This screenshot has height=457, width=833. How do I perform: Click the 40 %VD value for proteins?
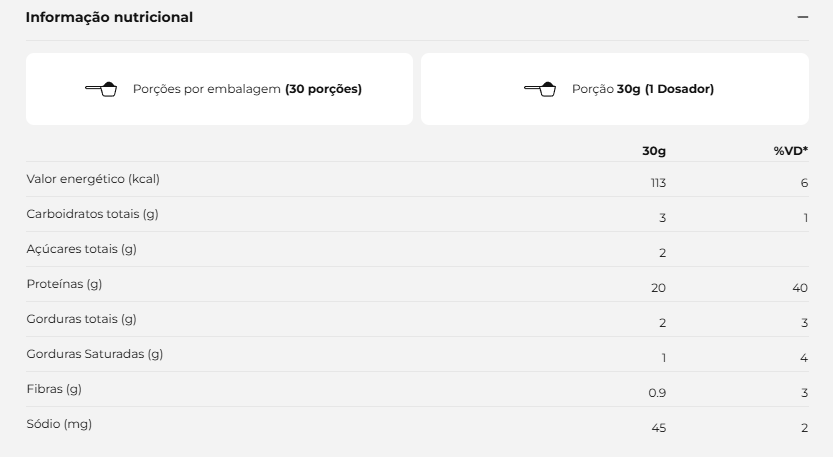point(800,288)
